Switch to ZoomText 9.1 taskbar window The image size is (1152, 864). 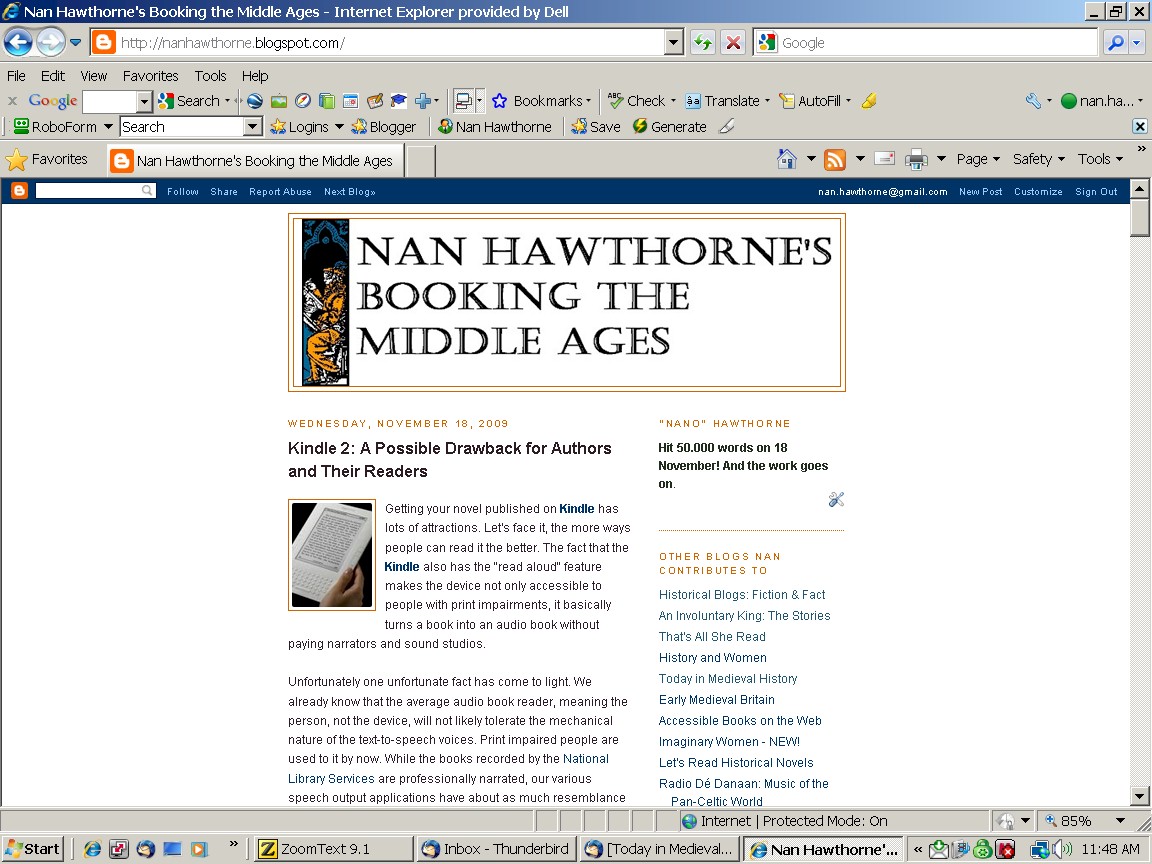point(334,849)
